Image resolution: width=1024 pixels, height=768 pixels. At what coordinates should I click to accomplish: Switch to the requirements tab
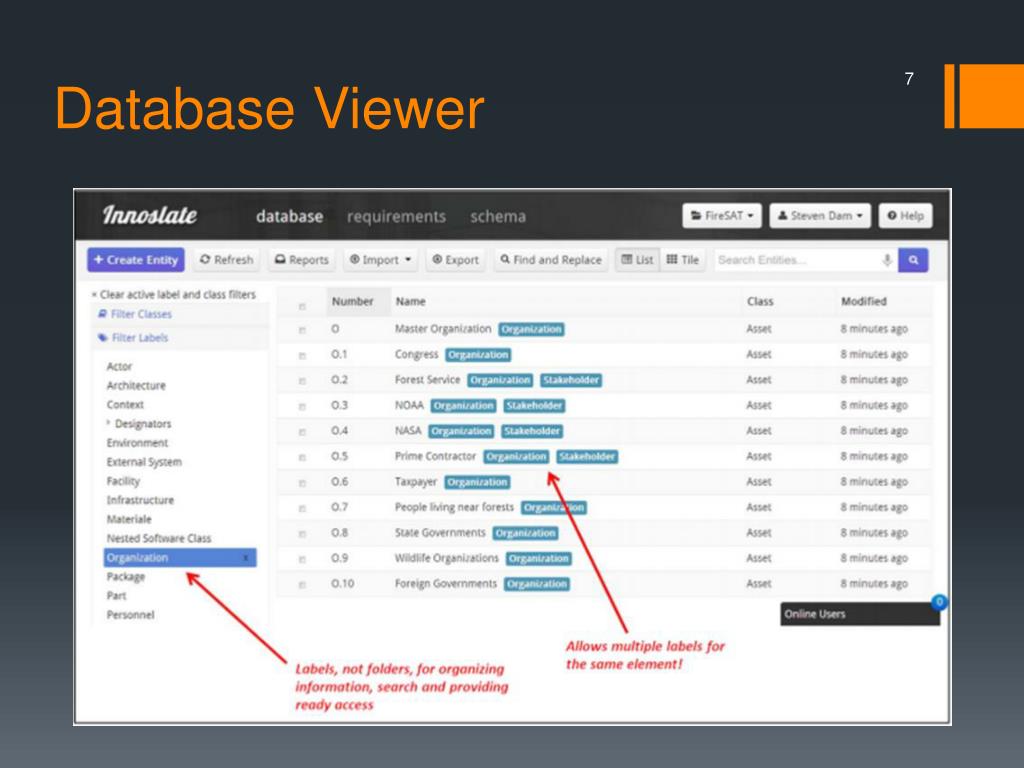[x=396, y=216]
